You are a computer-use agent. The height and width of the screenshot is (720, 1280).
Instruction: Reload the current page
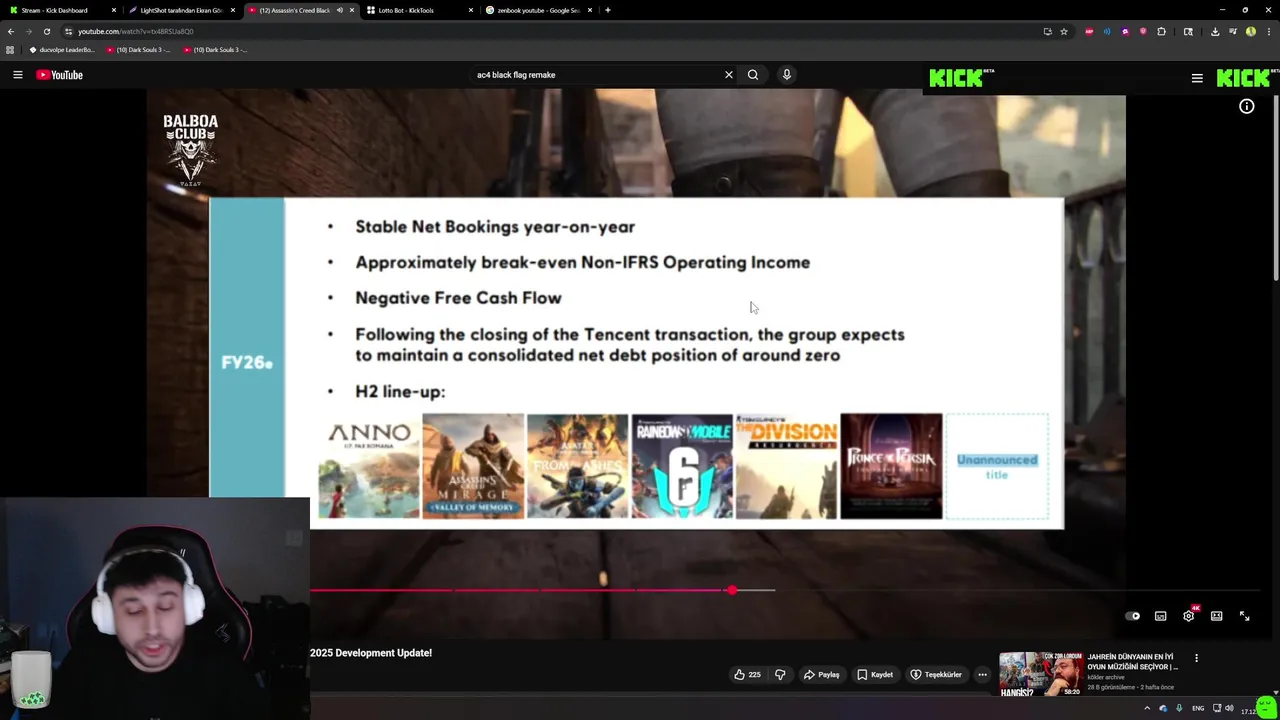point(47,31)
